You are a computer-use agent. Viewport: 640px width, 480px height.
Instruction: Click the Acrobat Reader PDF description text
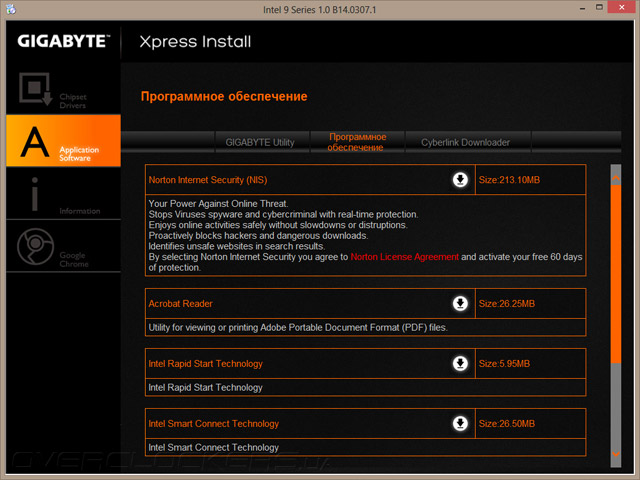tap(298, 327)
